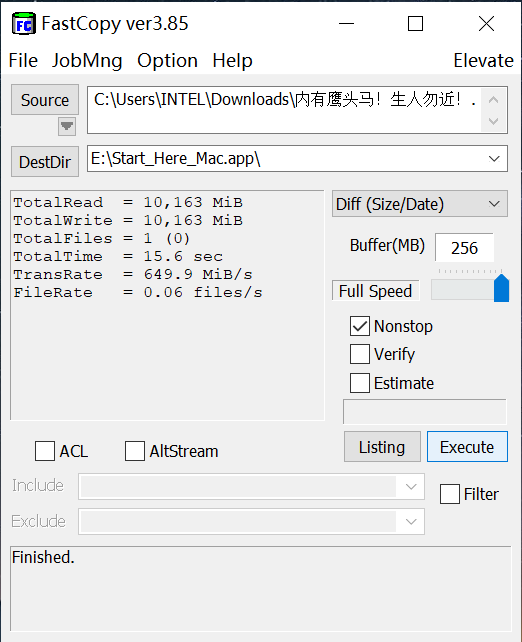Screen dimensions: 522x642
Task: Click the FastCopy app icon in title bar
Action: point(24,24)
